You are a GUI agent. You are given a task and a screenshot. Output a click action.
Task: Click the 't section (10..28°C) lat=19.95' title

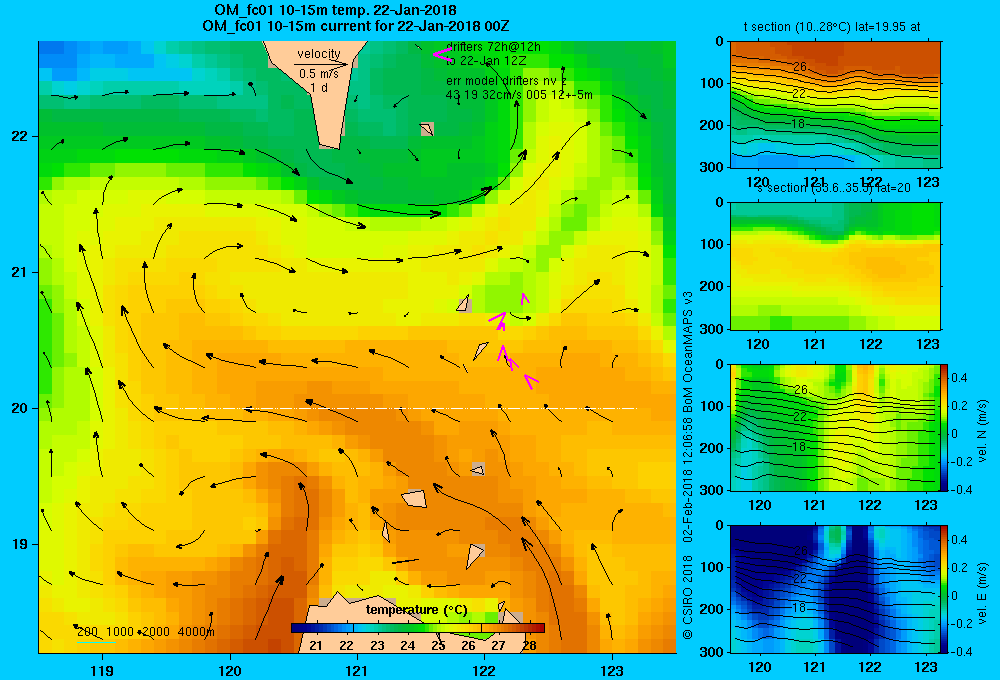click(x=832, y=27)
